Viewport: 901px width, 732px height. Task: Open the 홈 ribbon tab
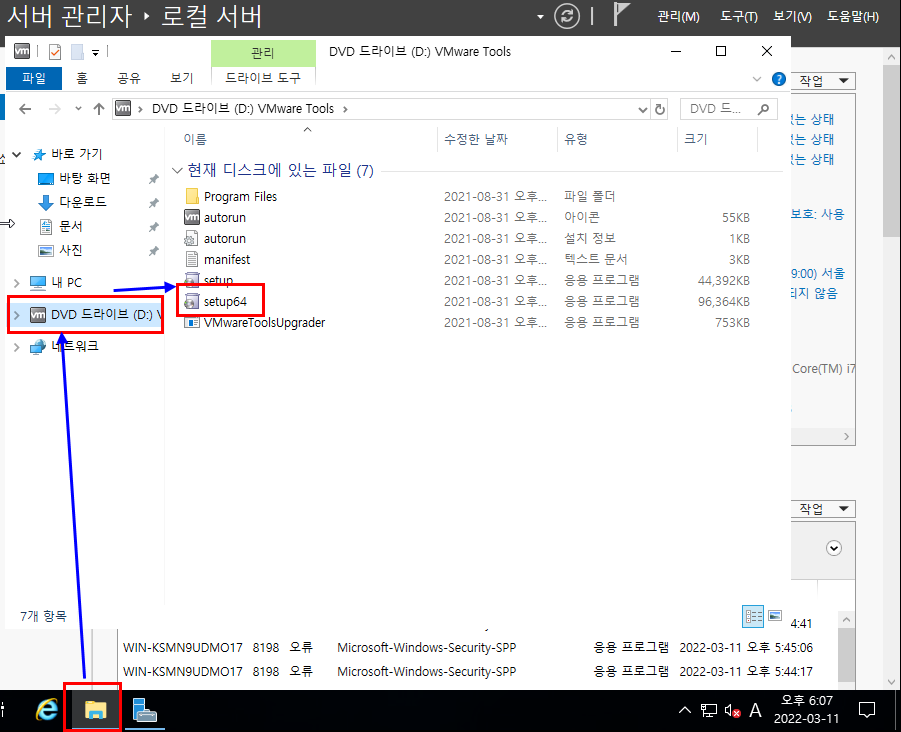[x=82, y=78]
